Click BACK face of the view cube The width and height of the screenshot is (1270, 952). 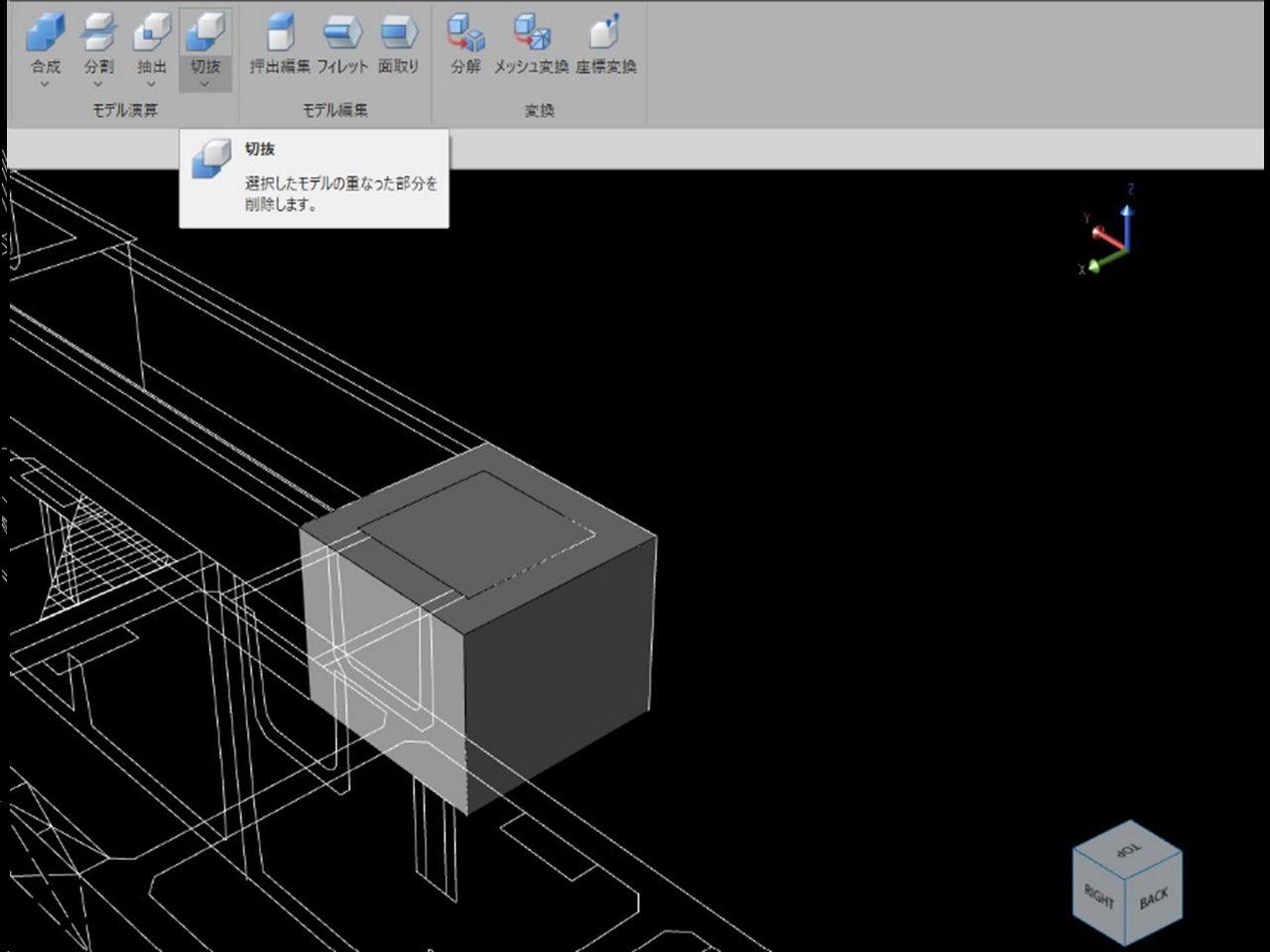[1154, 899]
